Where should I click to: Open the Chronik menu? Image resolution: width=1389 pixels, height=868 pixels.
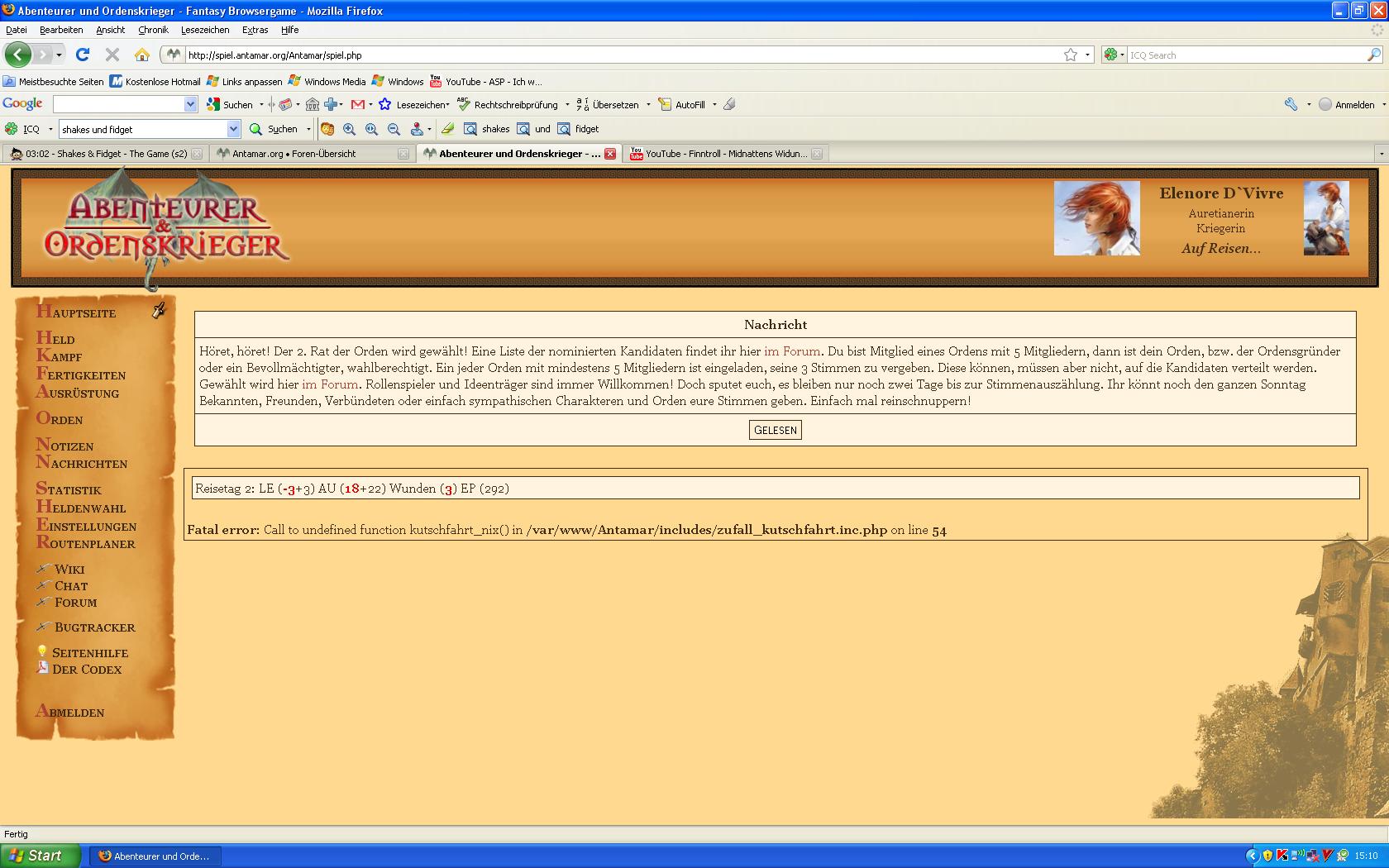point(153,30)
